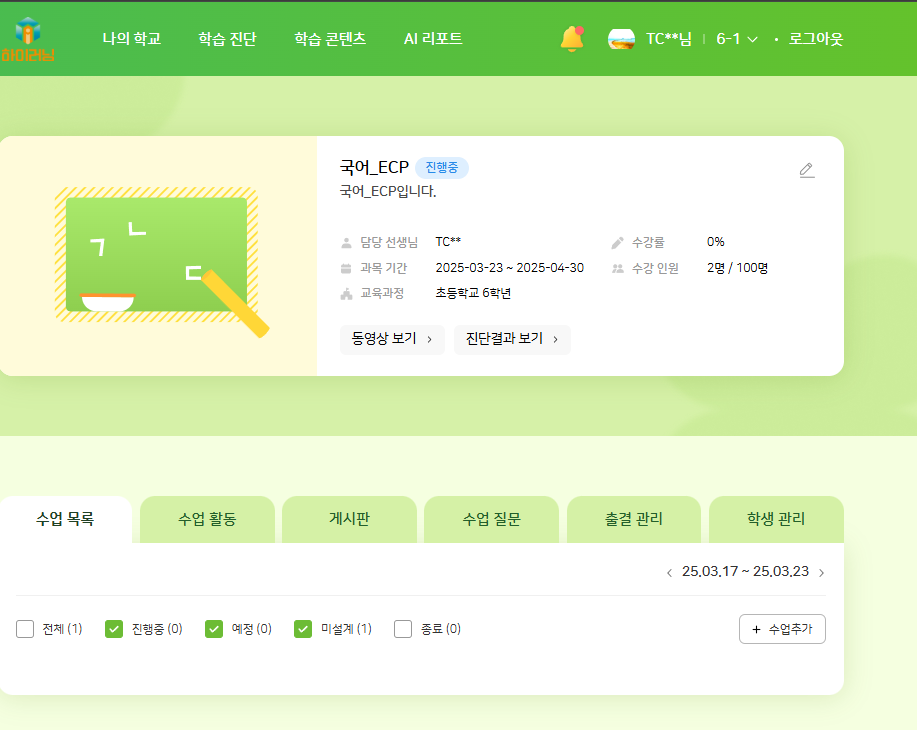917x730 pixels.
Task: Go to next week using right arrow
Action: [821, 573]
